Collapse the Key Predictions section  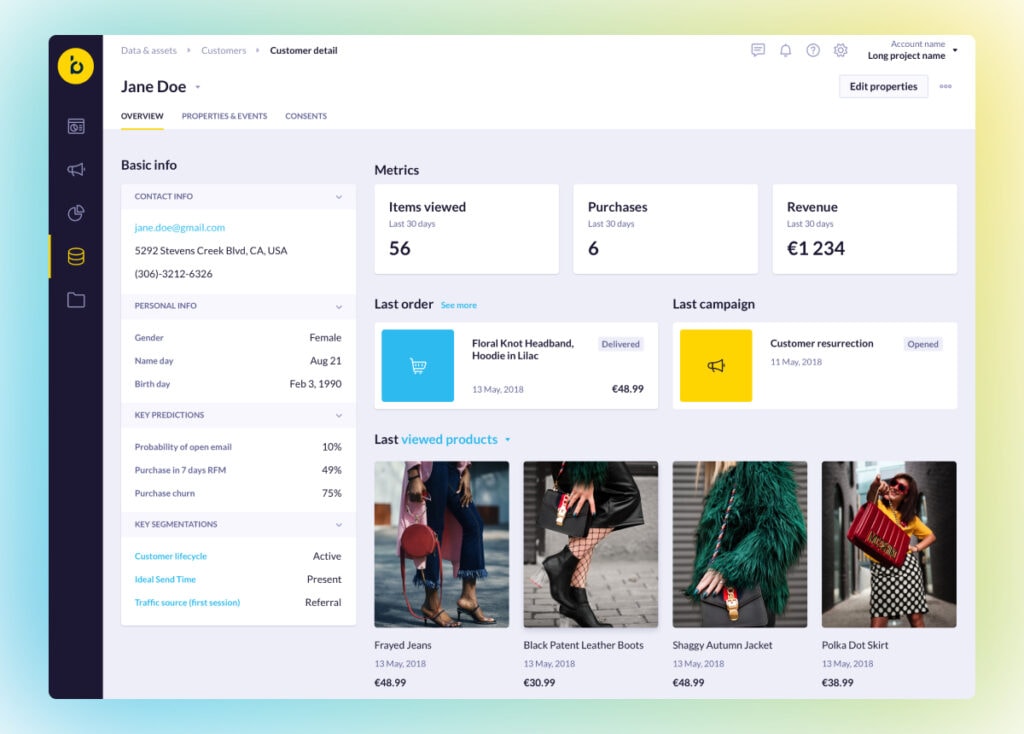(x=338, y=415)
